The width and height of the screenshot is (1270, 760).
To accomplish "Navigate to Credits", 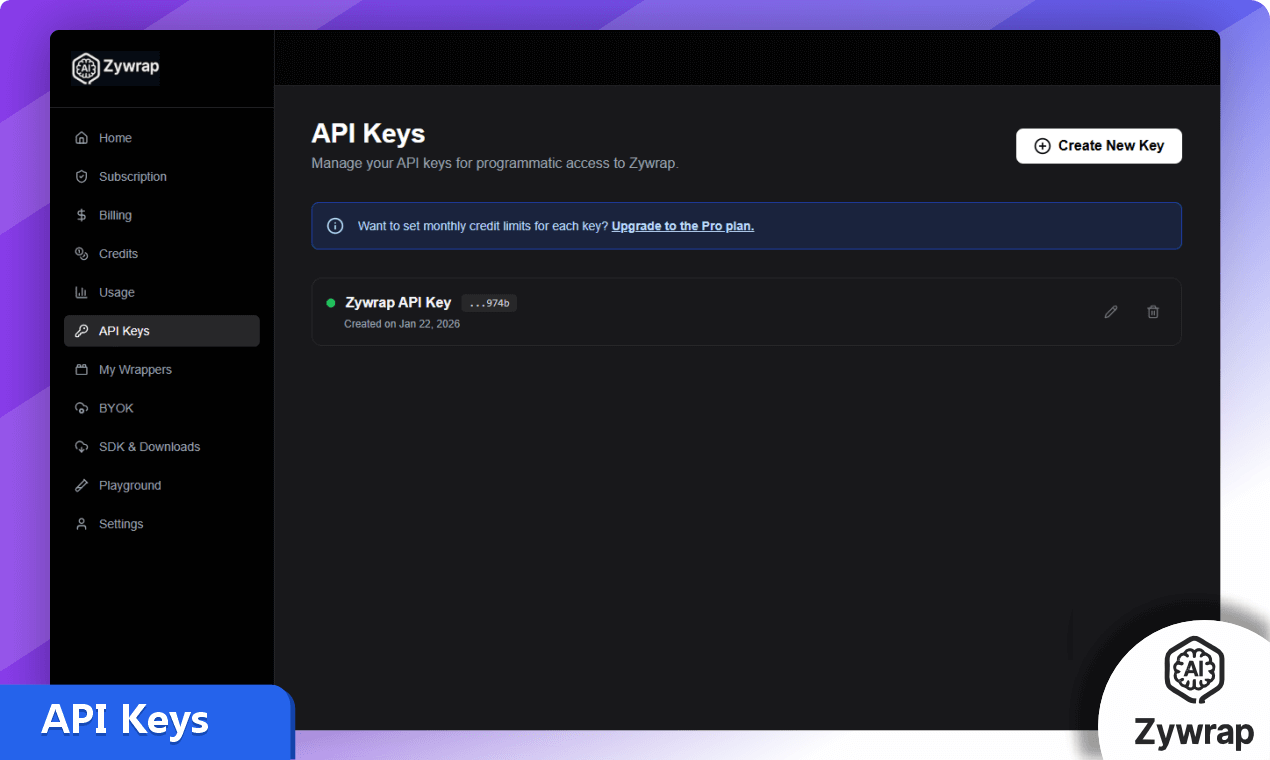I will pyautogui.click(x=162, y=254).
